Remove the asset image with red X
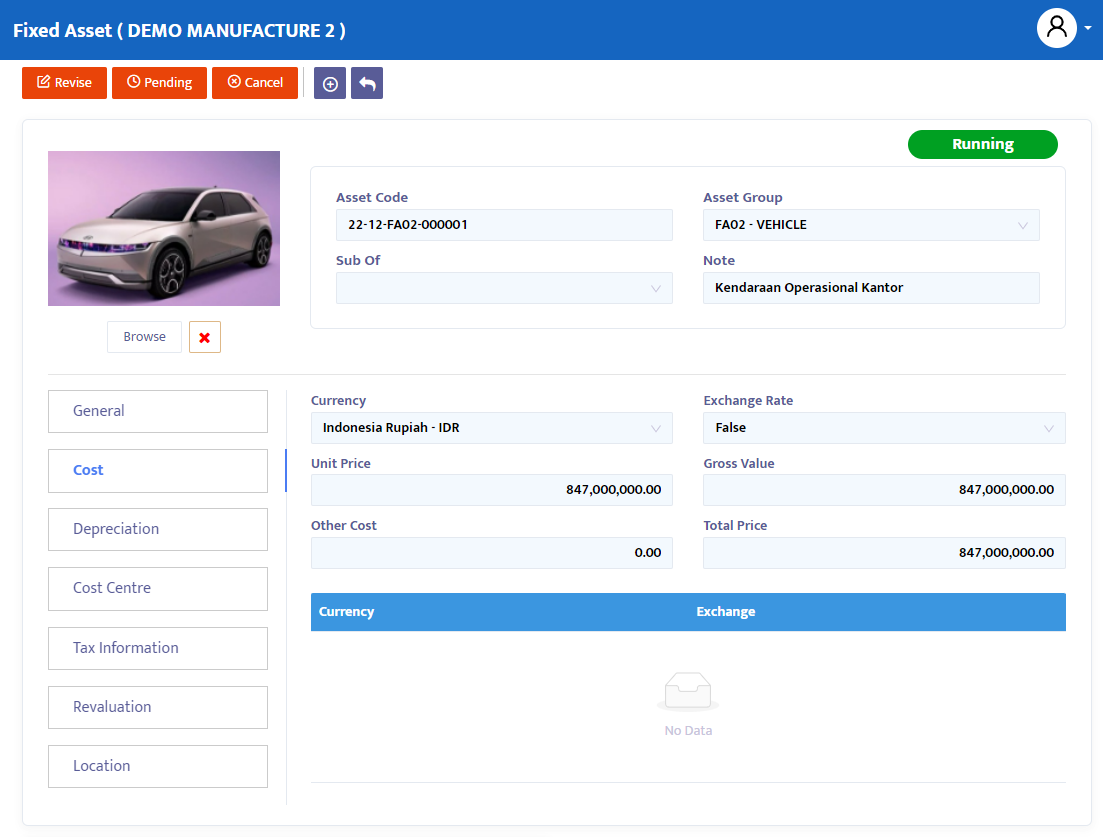This screenshot has height=837, width=1103. tap(205, 338)
